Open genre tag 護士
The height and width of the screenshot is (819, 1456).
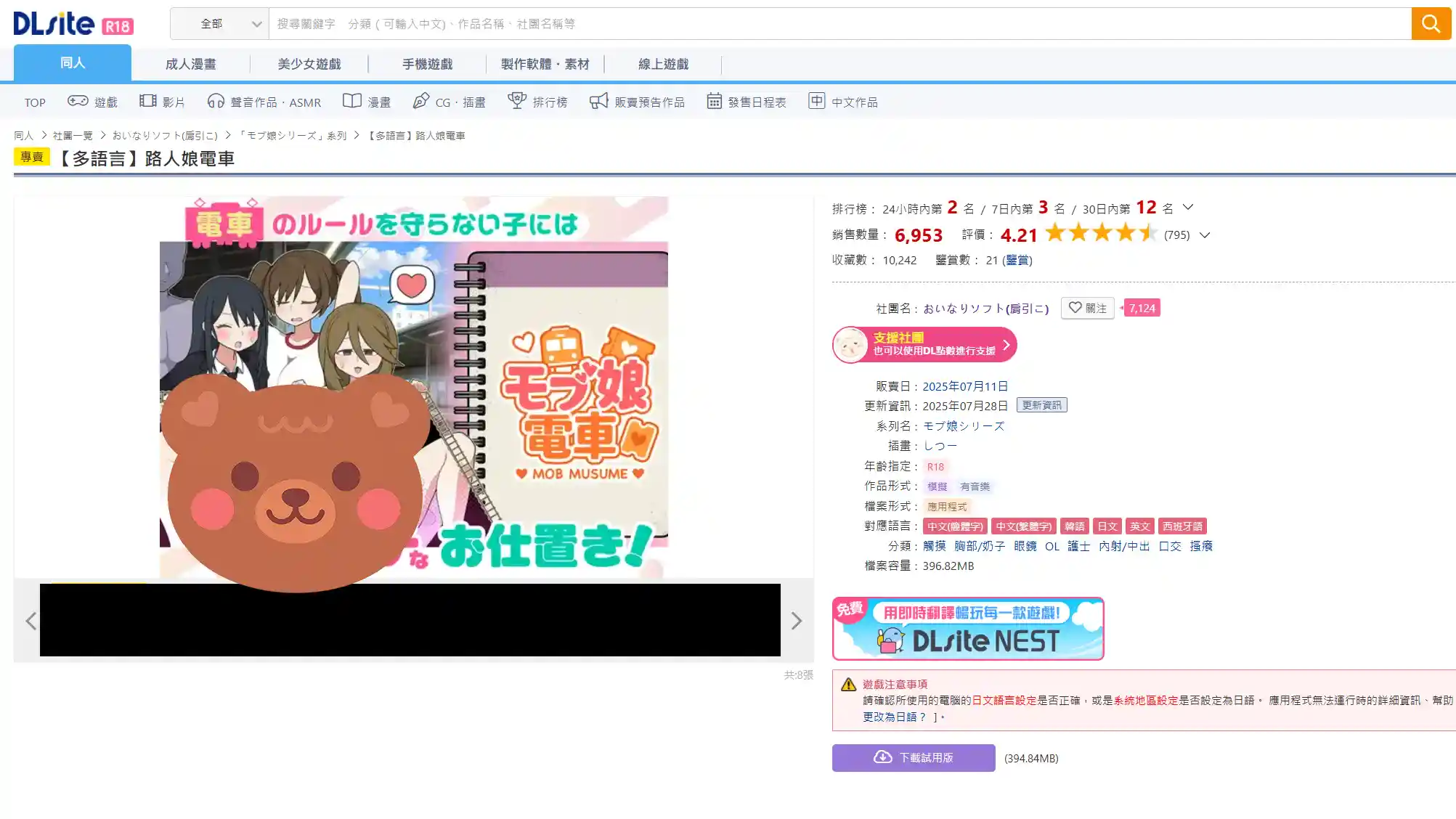(1078, 546)
